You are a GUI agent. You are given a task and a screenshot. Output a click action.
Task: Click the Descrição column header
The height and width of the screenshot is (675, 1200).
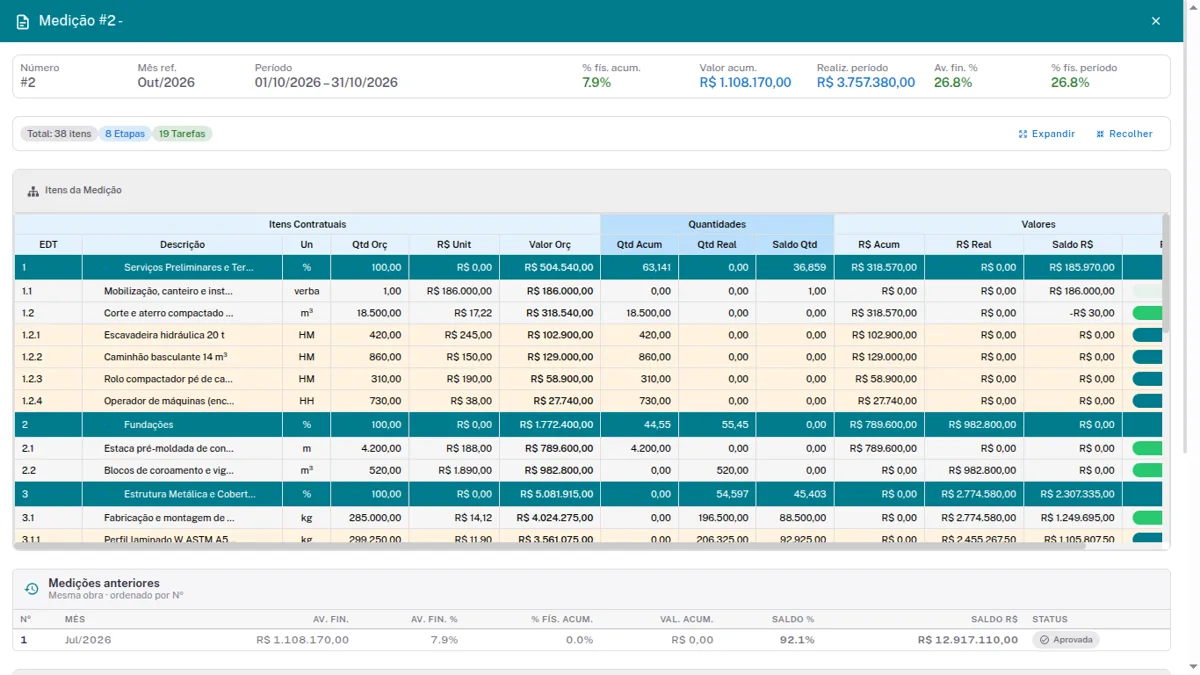point(182,245)
